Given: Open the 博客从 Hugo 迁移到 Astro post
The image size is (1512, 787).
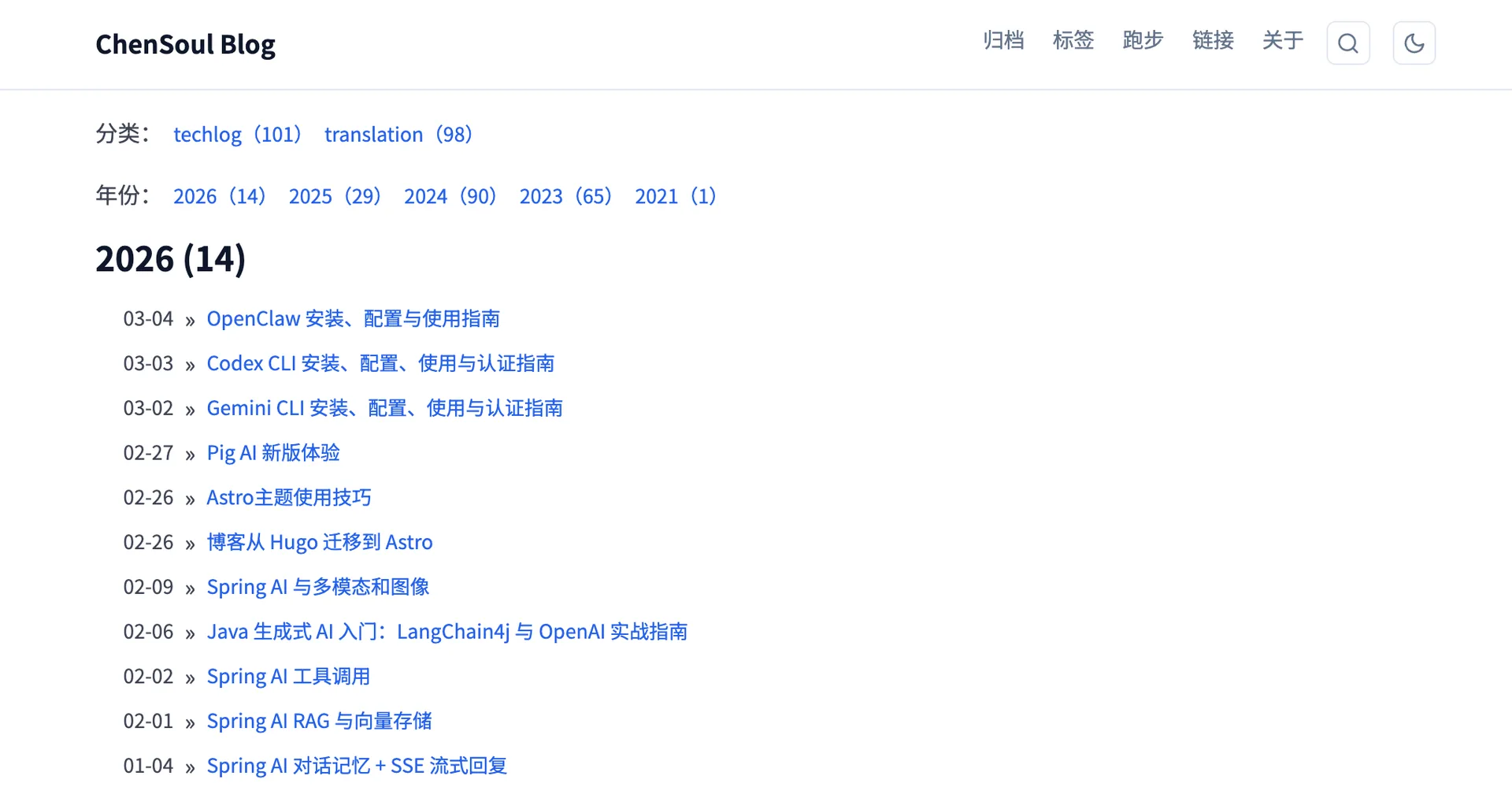Looking at the screenshot, I should (319, 542).
